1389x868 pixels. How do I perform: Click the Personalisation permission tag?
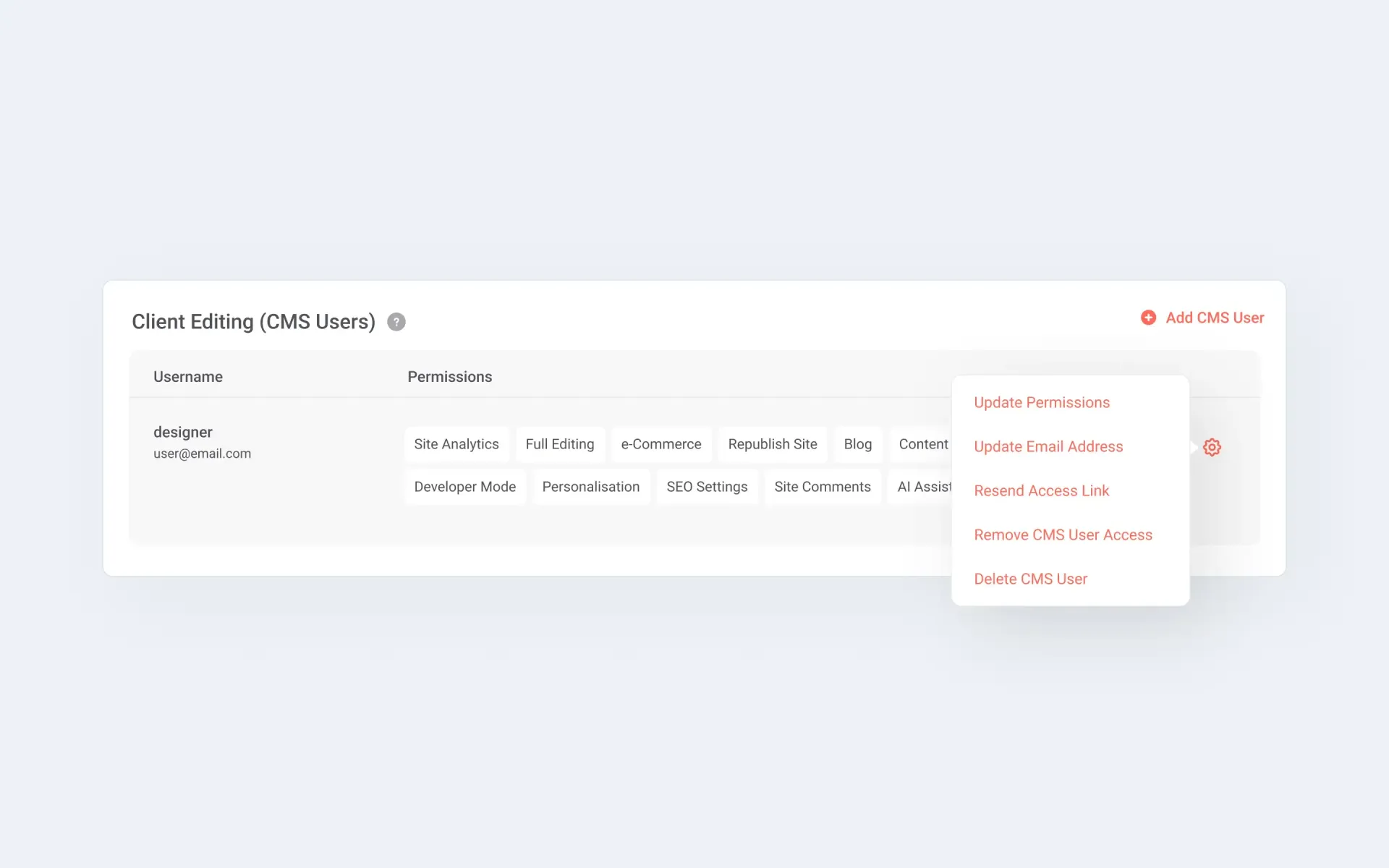click(x=590, y=487)
